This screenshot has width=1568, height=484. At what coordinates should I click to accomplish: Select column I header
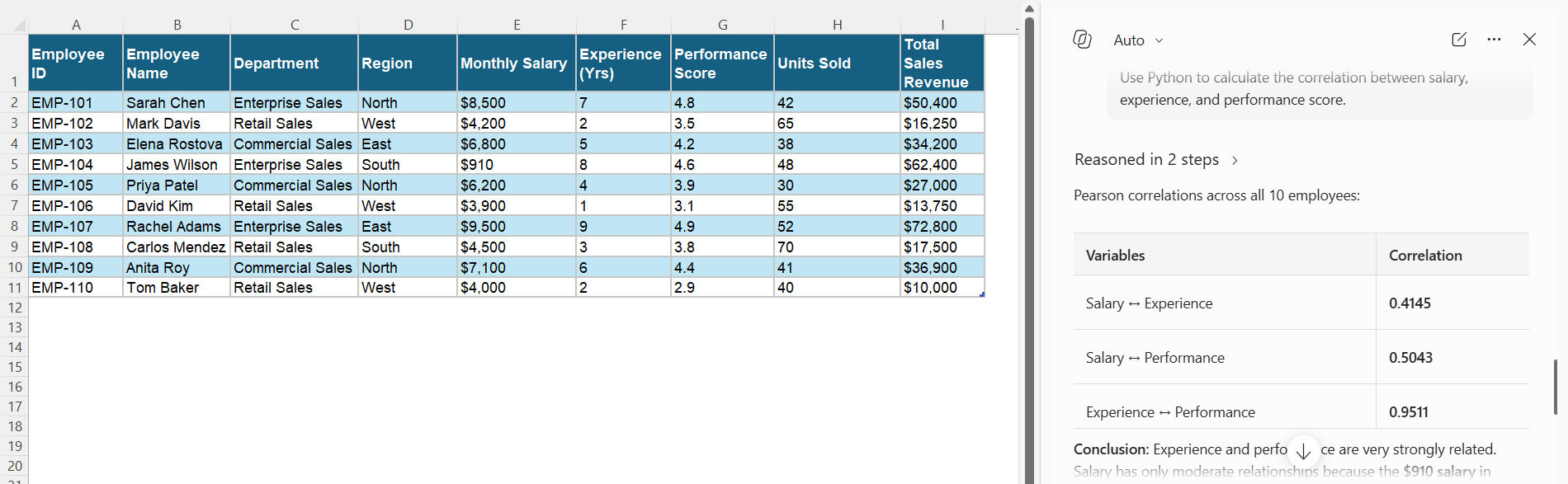942,26
